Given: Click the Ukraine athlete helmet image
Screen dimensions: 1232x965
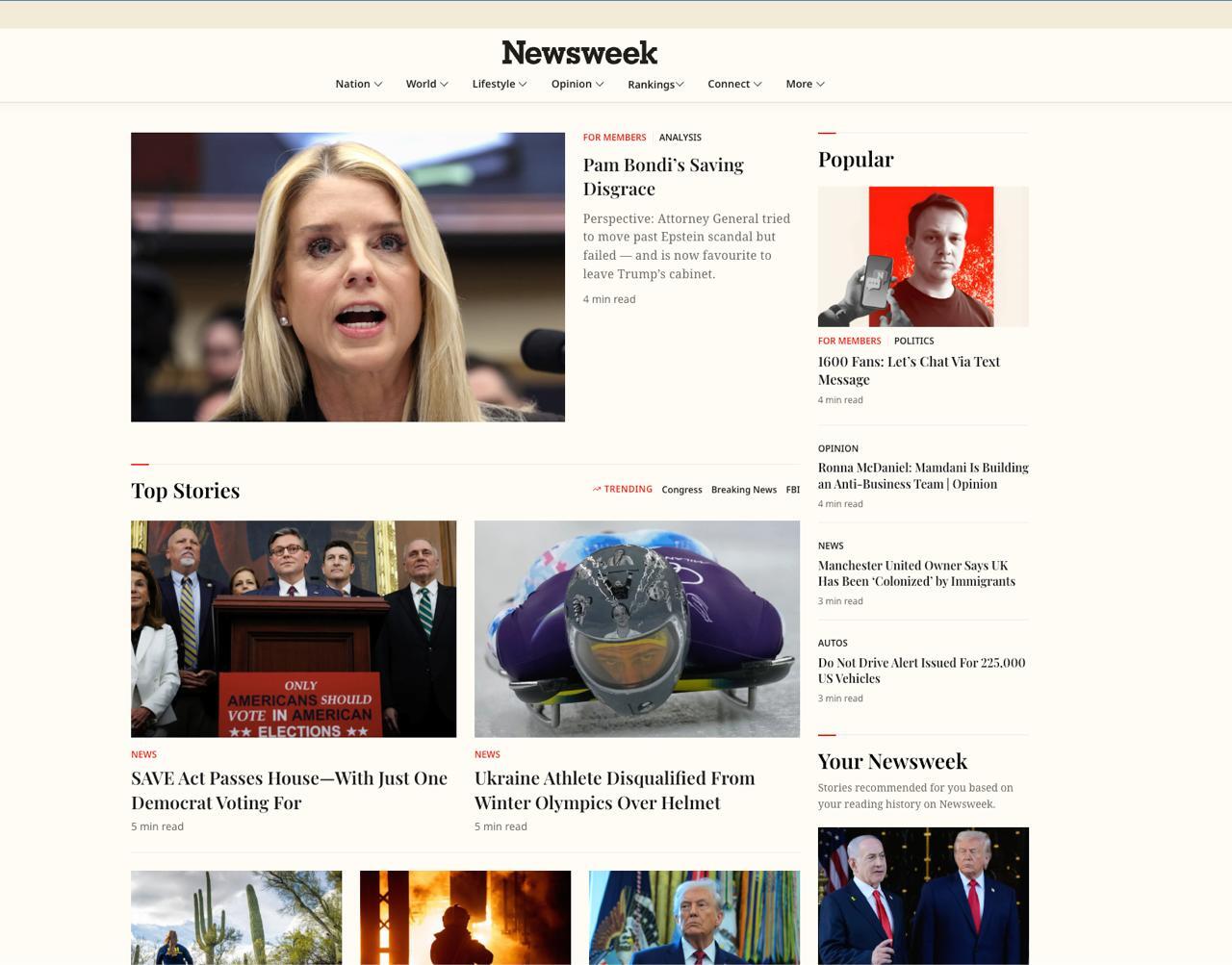Looking at the screenshot, I should 636,629.
